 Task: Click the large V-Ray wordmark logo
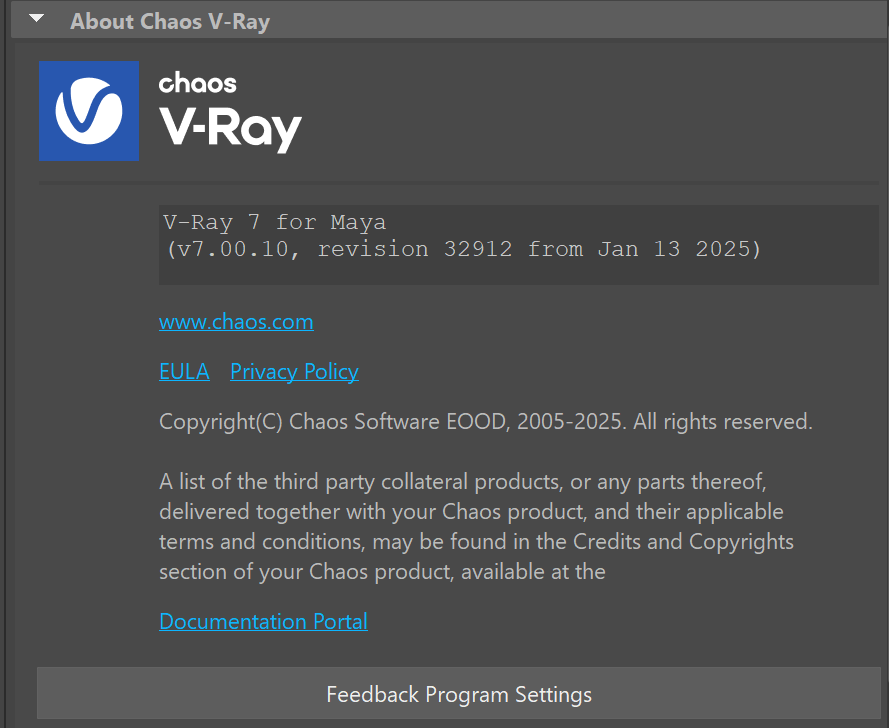point(230,129)
